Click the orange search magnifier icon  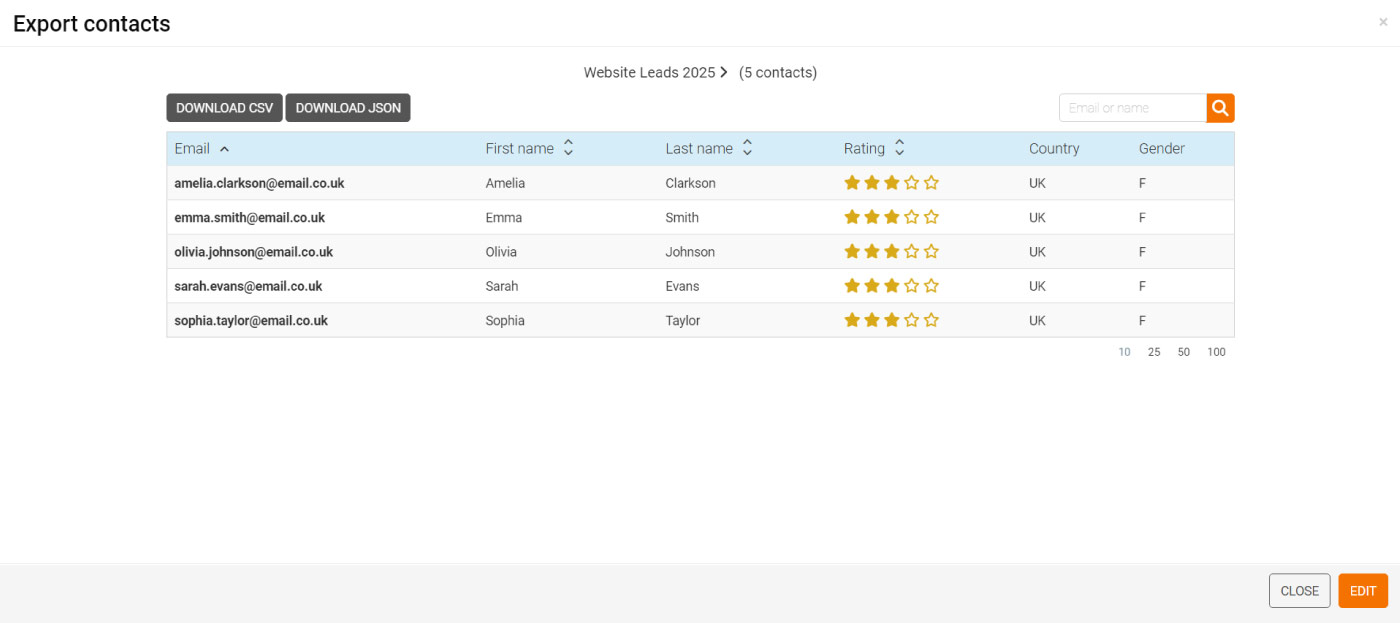pos(1220,108)
